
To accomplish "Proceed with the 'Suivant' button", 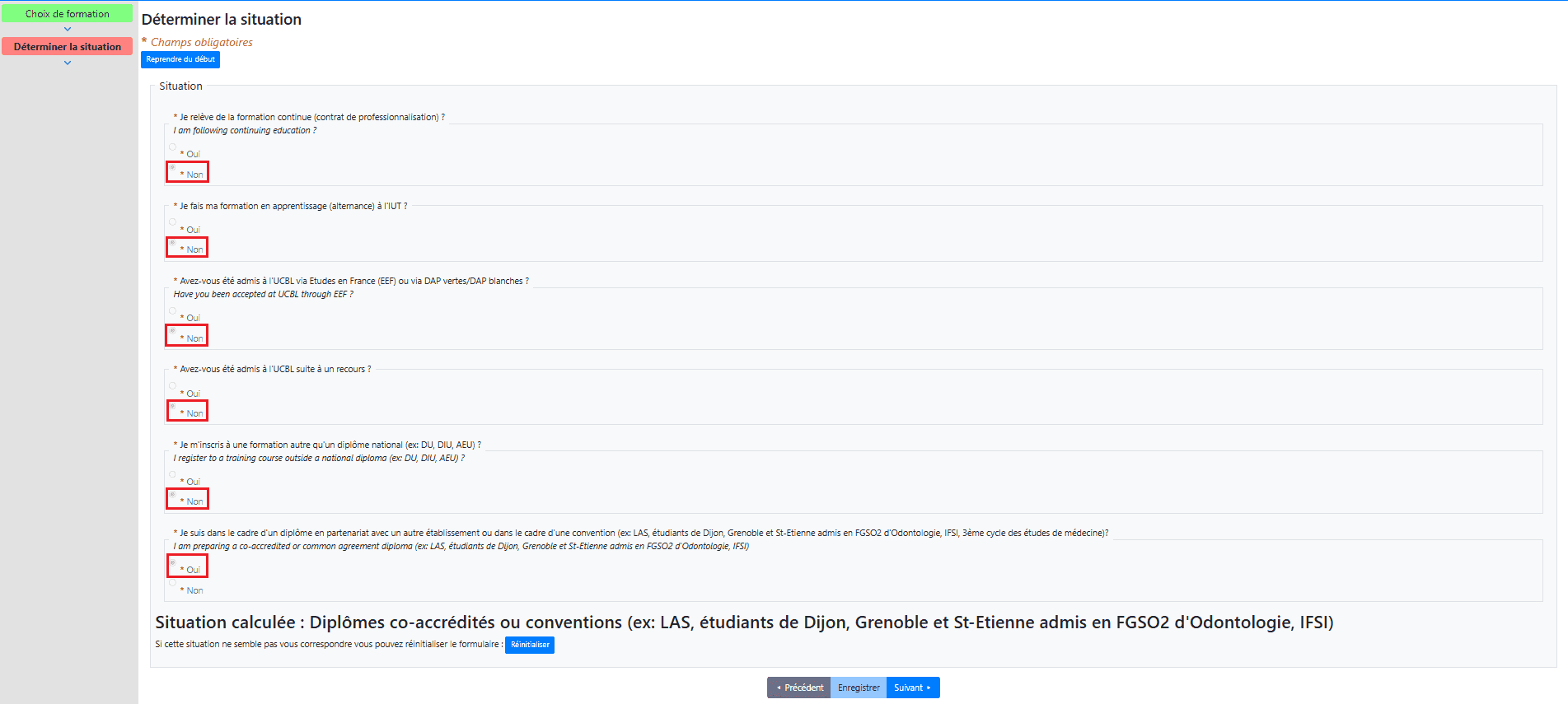I will (912, 688).
